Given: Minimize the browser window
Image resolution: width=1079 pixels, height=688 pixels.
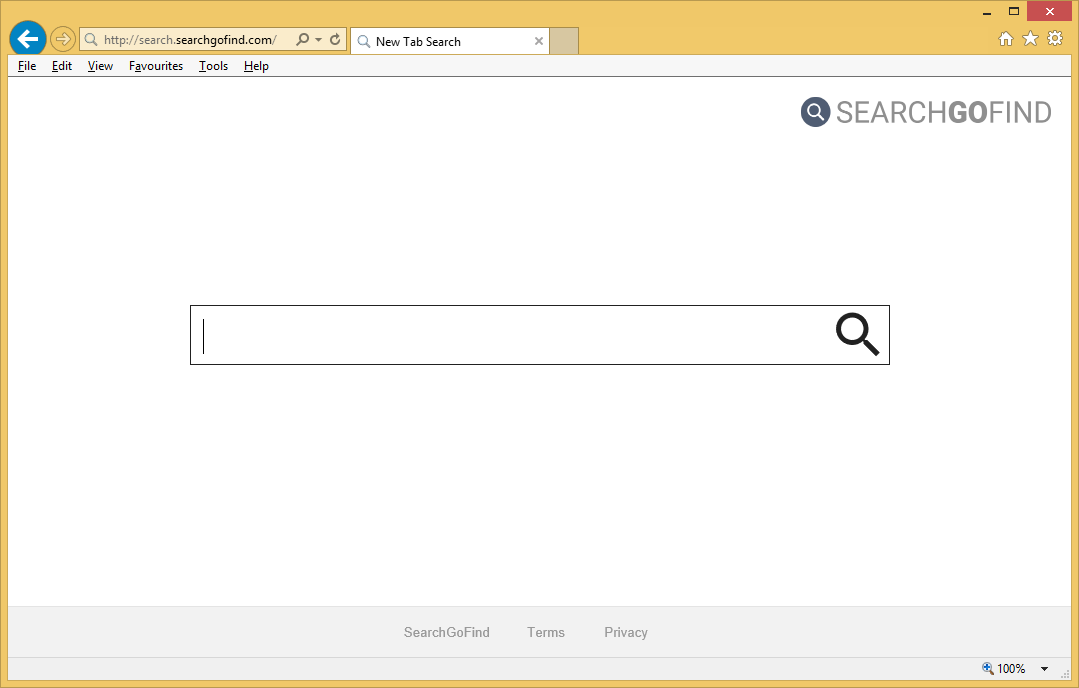Looking at the screenshot, I should [x=987, y=12].
